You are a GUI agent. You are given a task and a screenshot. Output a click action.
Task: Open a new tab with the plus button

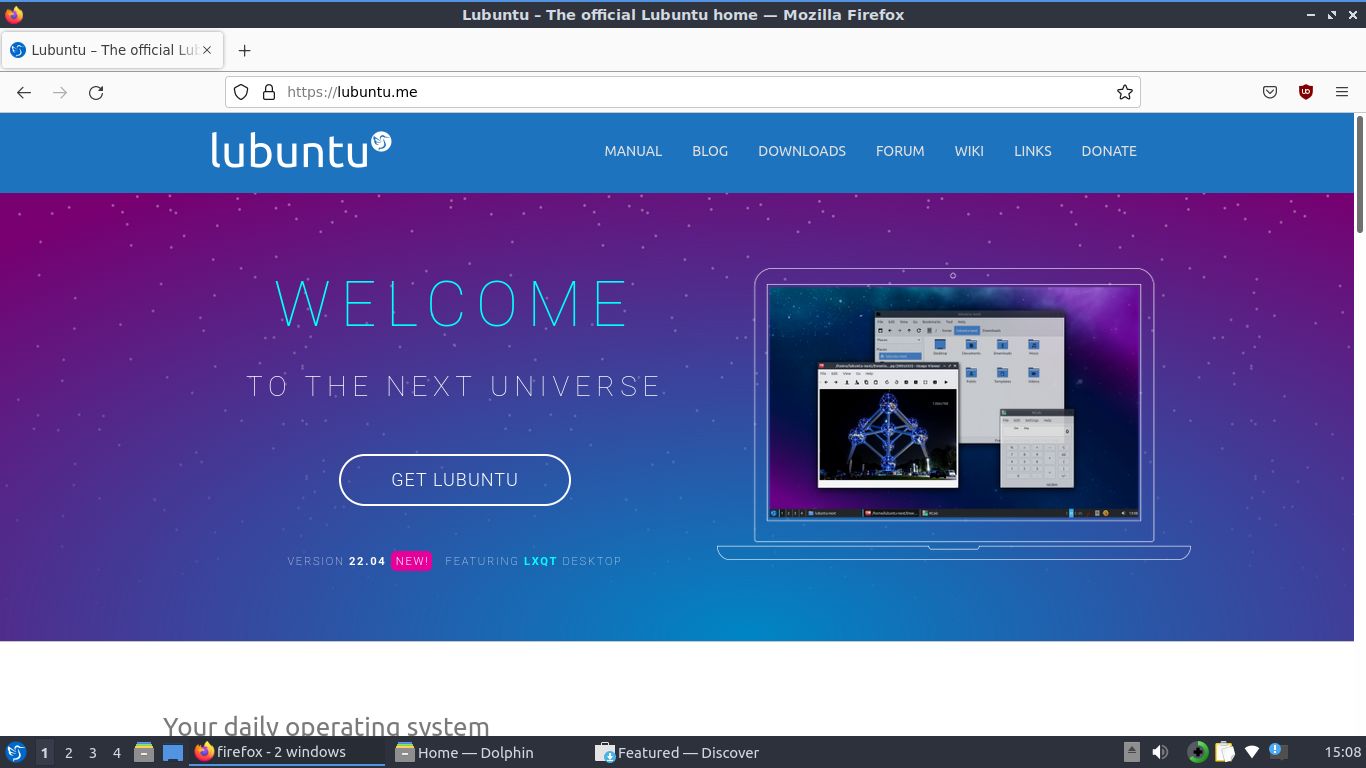[244, 50]
